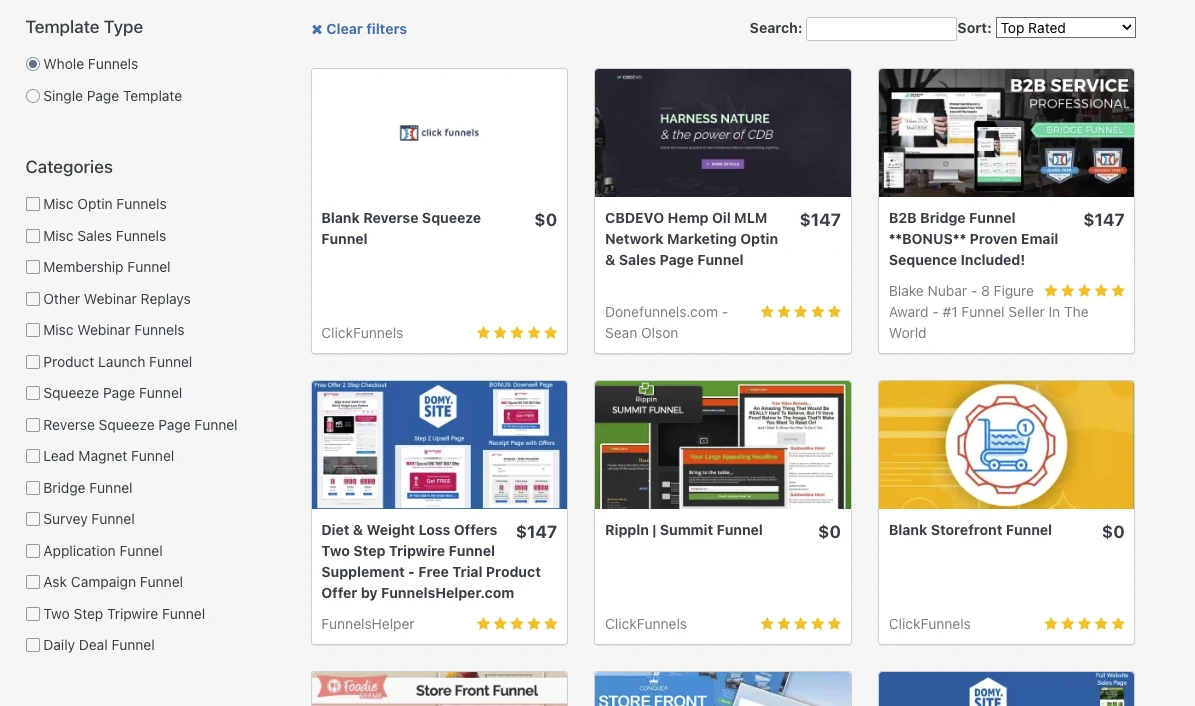
Task: Click the star rating on Rippln Summit Funnel
Action: [801, 624]
